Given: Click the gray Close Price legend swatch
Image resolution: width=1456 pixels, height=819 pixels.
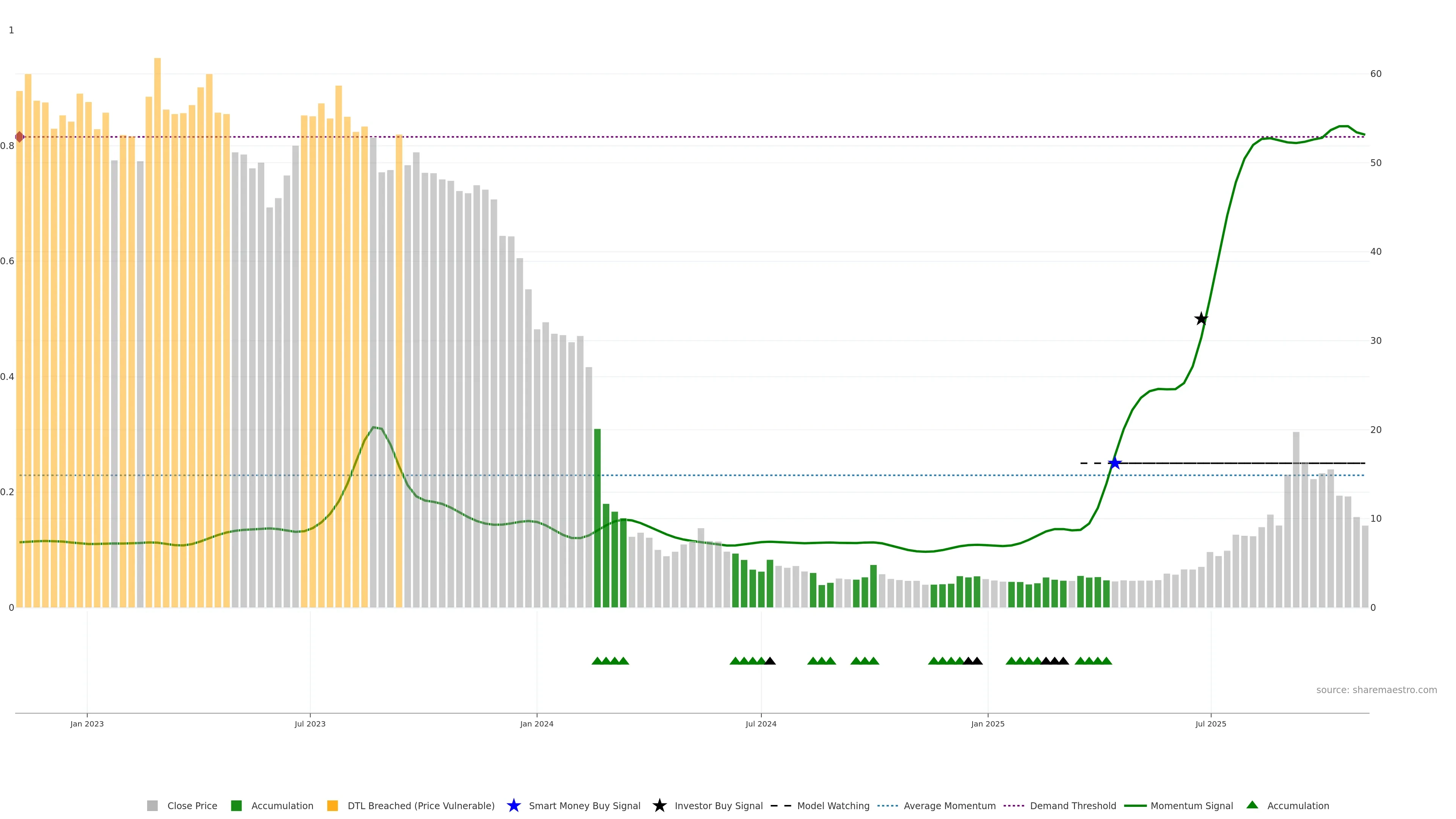Looking at the screenshot, I should click(152, 805).
